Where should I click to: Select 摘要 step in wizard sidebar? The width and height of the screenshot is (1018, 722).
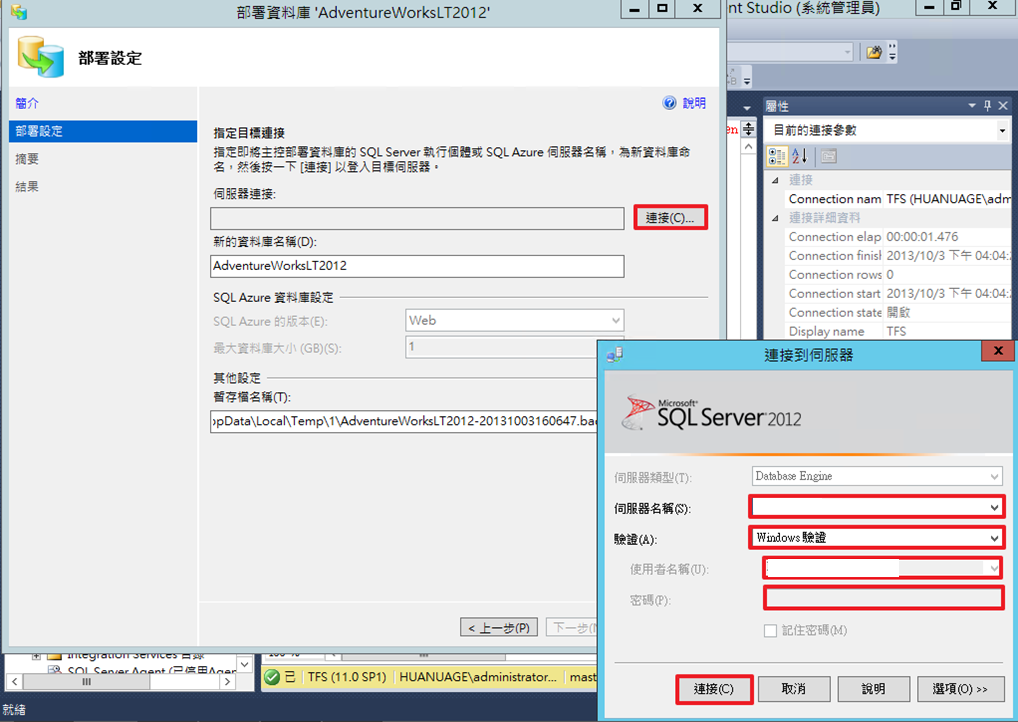(x=27, y=159)
